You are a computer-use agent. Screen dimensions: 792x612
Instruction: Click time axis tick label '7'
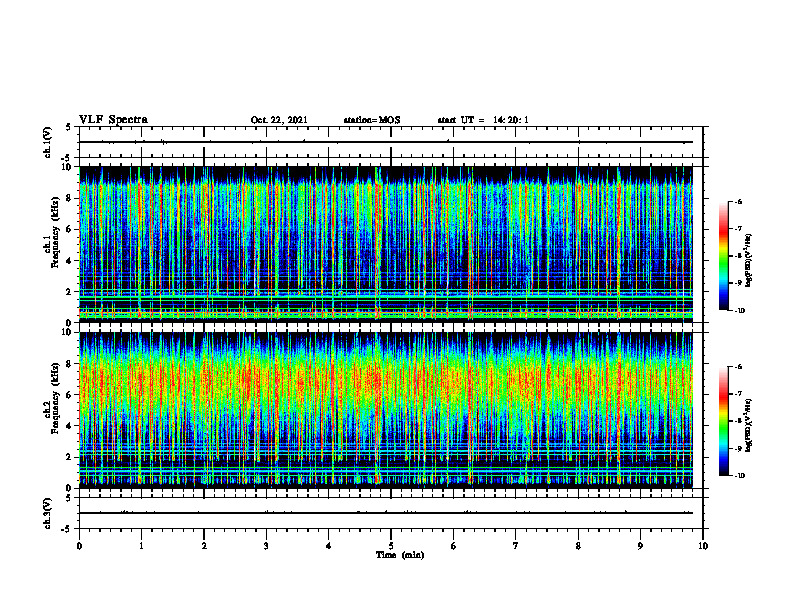click(516, 546)
